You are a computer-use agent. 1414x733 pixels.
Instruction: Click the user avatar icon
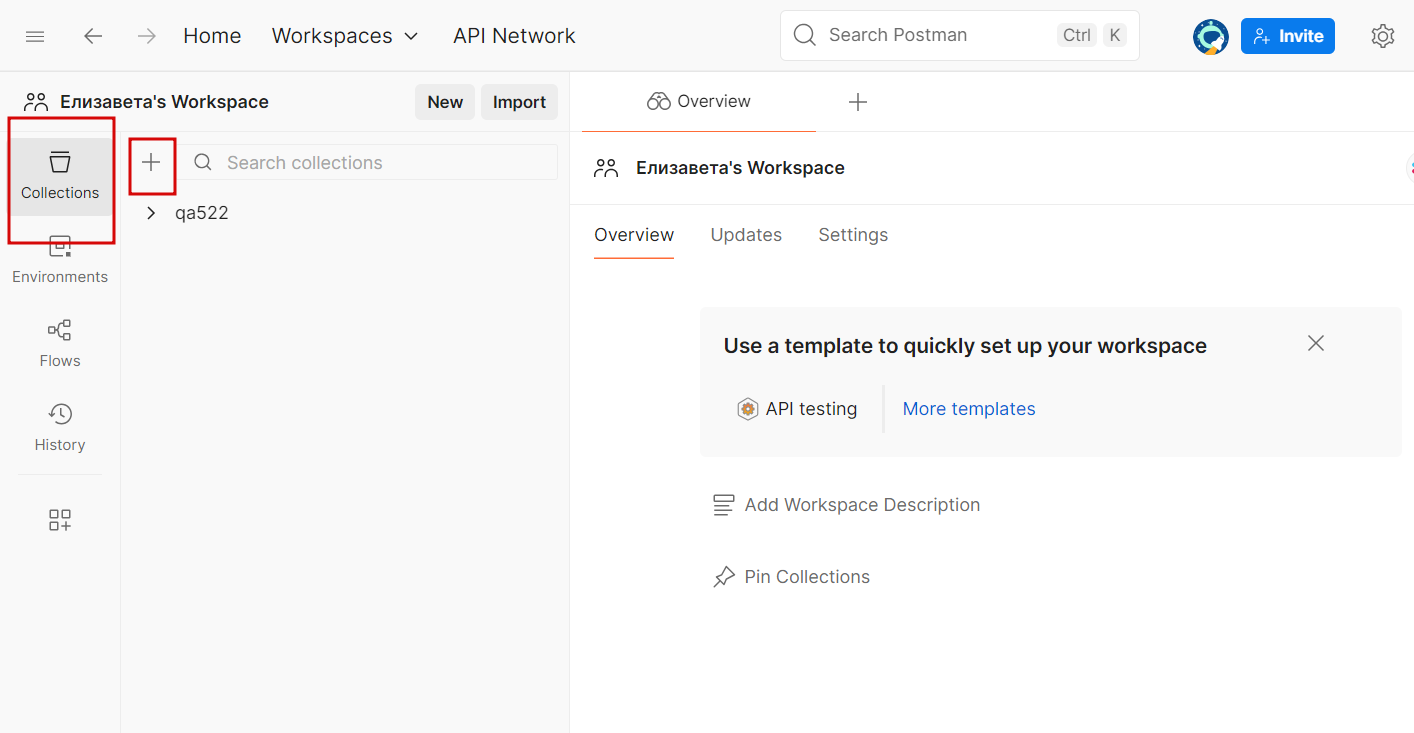coord(1210,36)
